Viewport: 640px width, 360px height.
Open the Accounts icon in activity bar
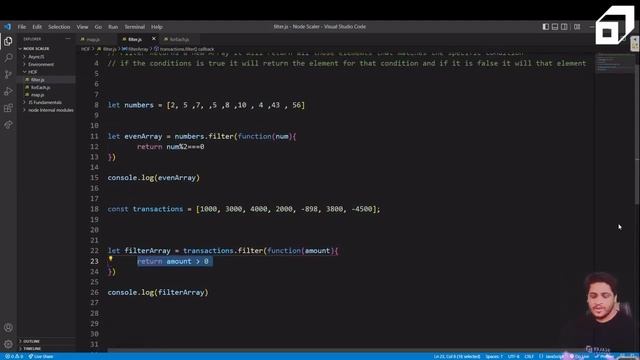pyautogui.click(x=8, y=327)
